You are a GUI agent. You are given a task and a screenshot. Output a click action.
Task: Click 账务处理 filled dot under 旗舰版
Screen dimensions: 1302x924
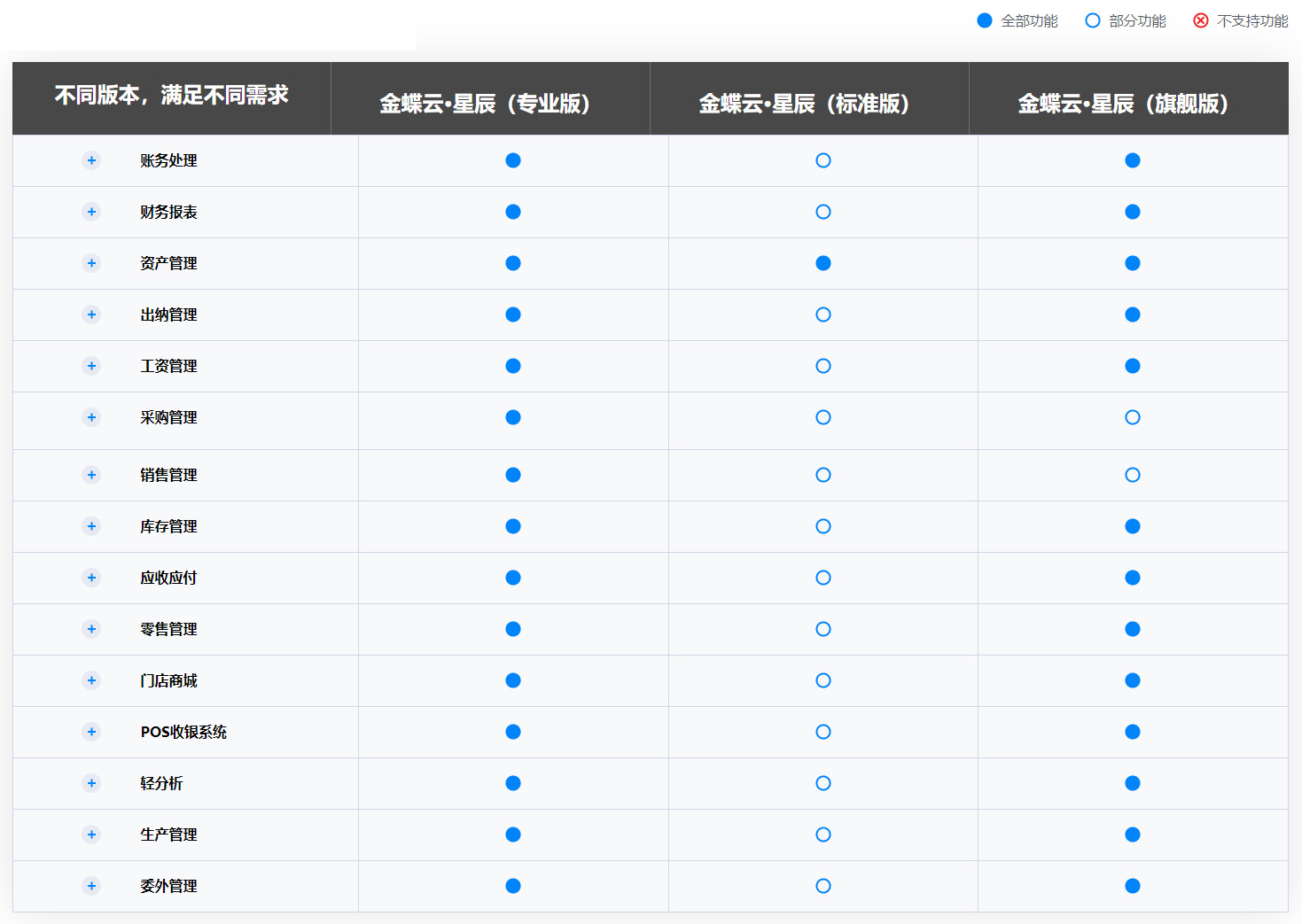point(1133,160)
